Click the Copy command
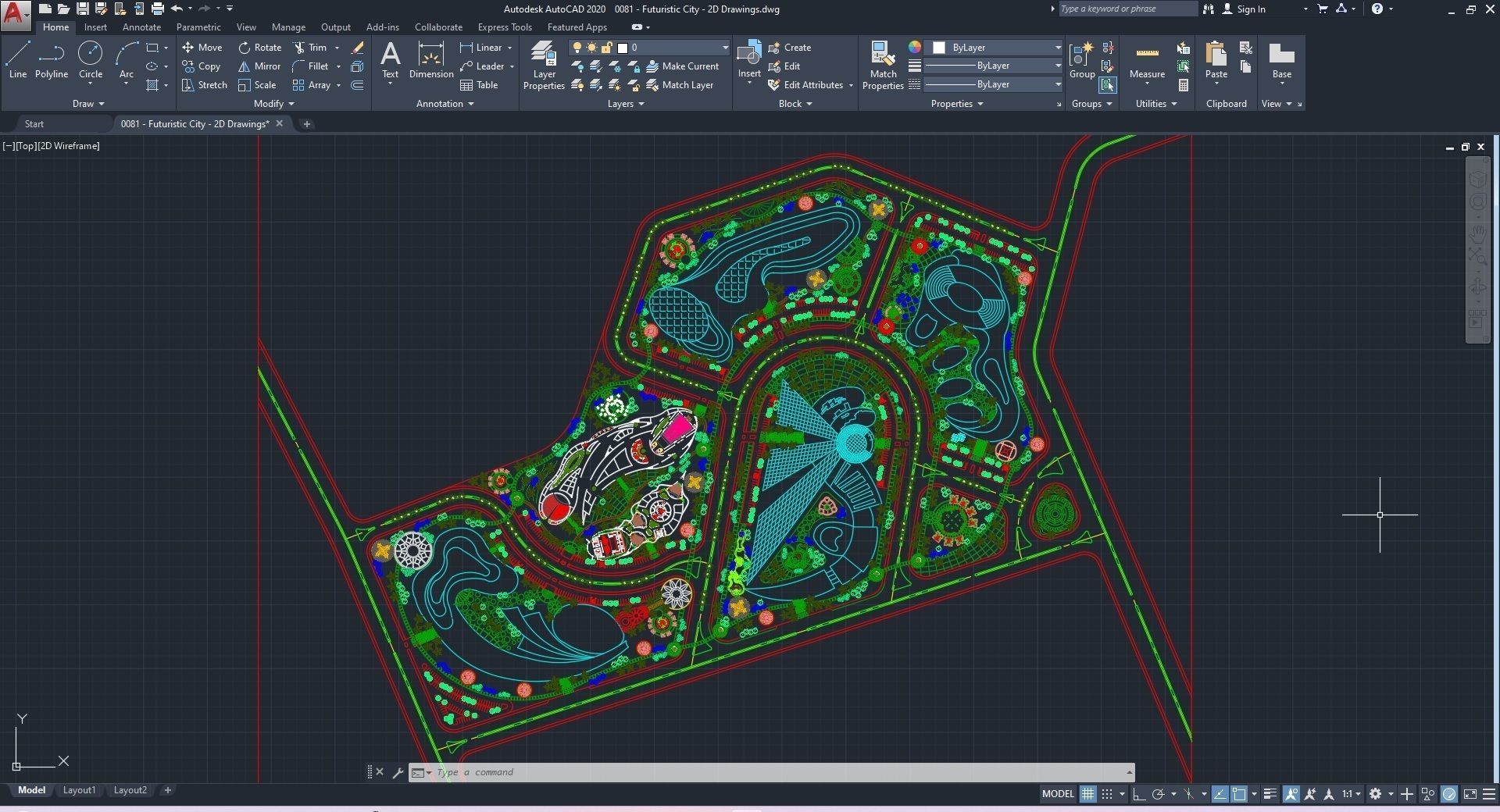The height and width of the screenshot is (812, 1500). [202, 66]
